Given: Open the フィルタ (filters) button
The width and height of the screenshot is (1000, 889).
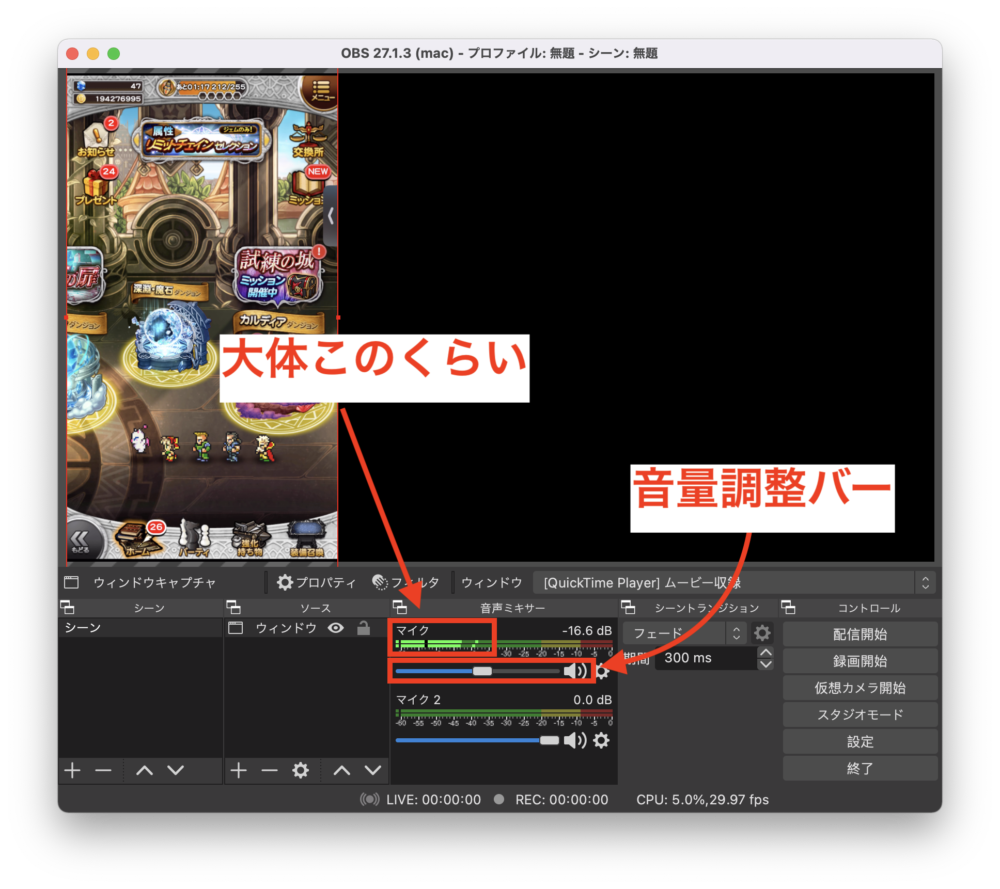Looking at the screenshot, I should (x=406, y=582).
